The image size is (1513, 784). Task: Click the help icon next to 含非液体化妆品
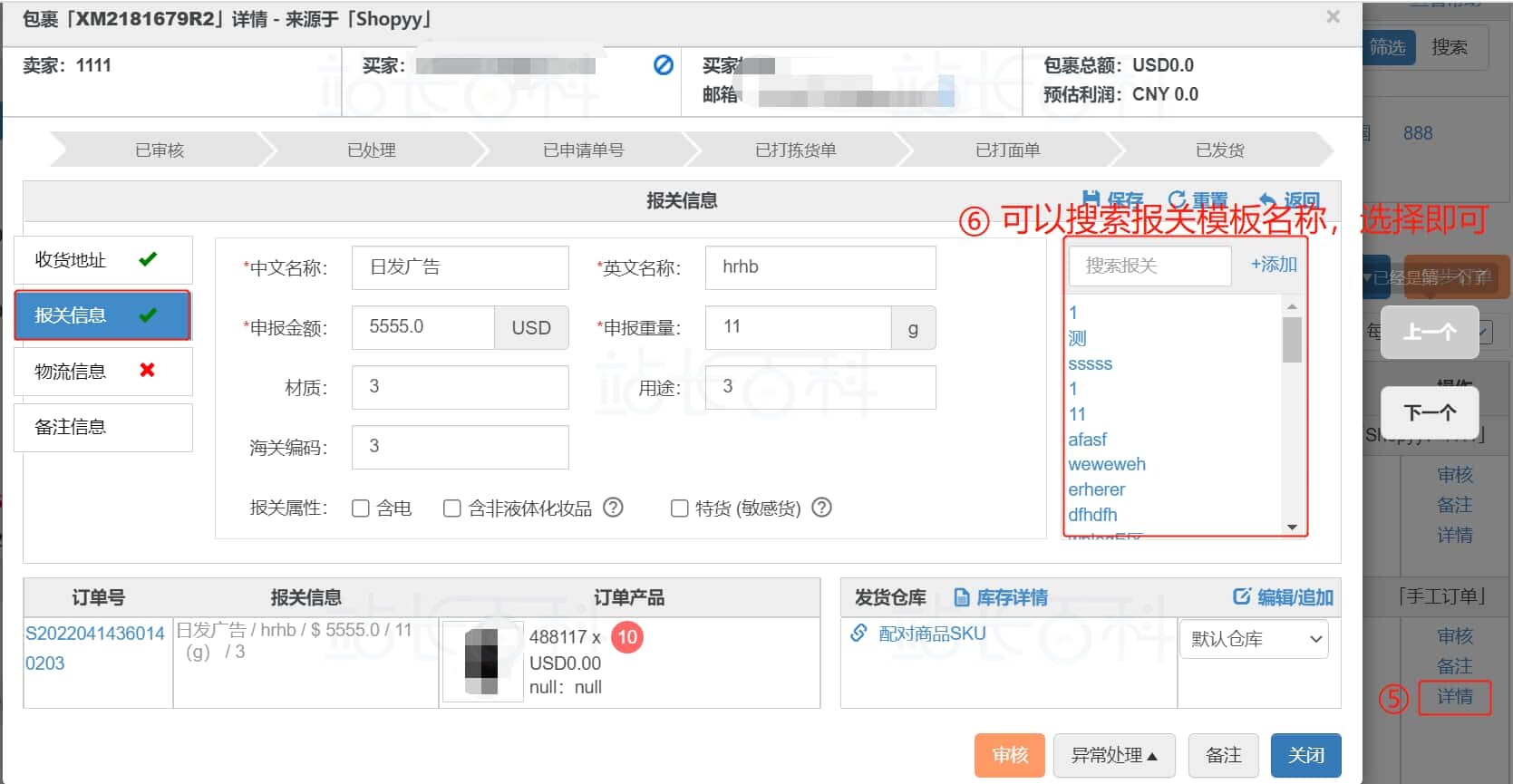(x=613, y=508)
